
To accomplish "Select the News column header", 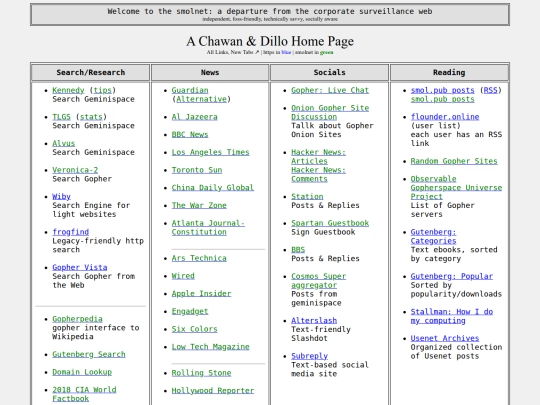I will (210, 72).
